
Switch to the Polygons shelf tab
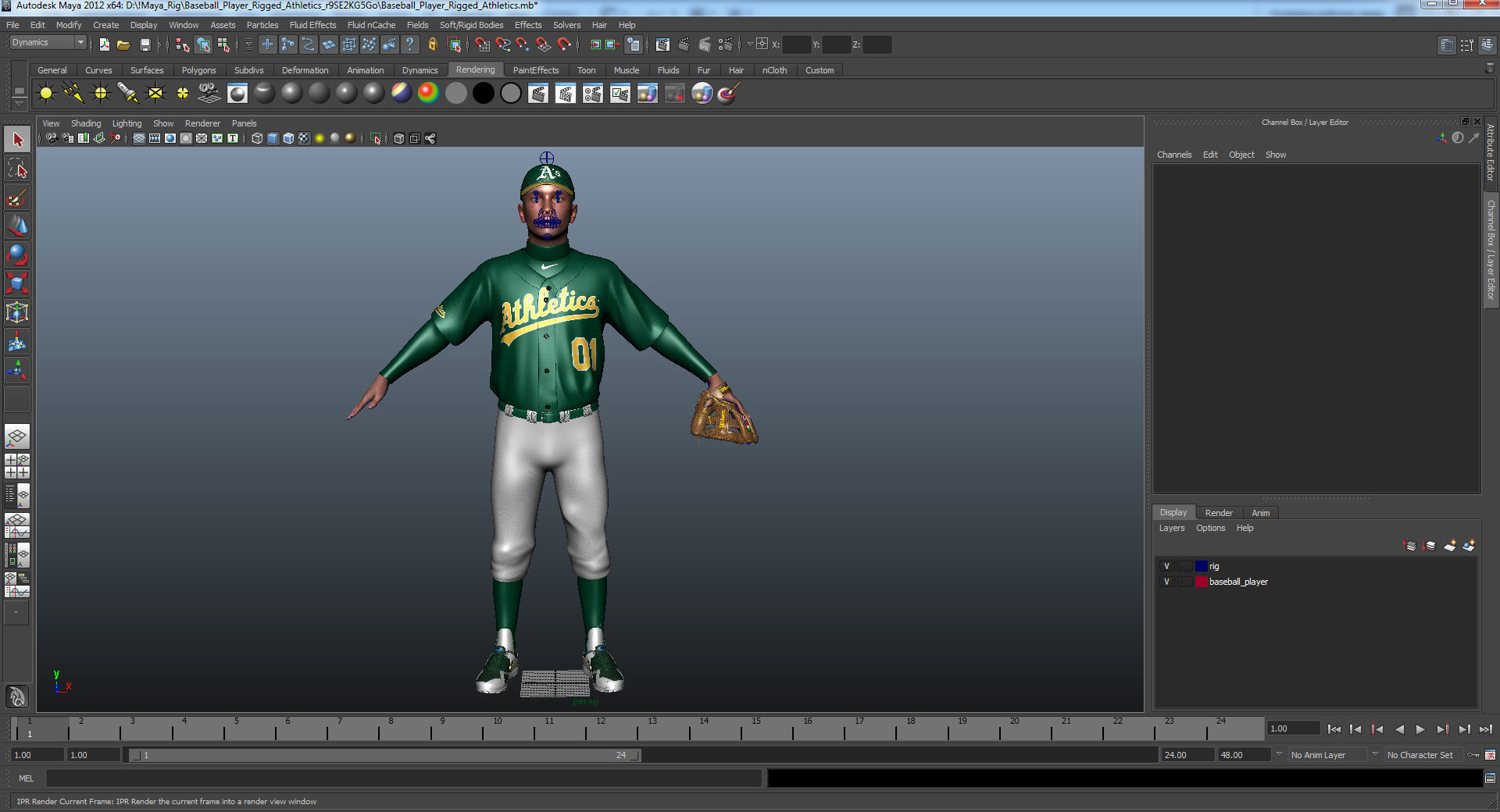tap(198, 70)
